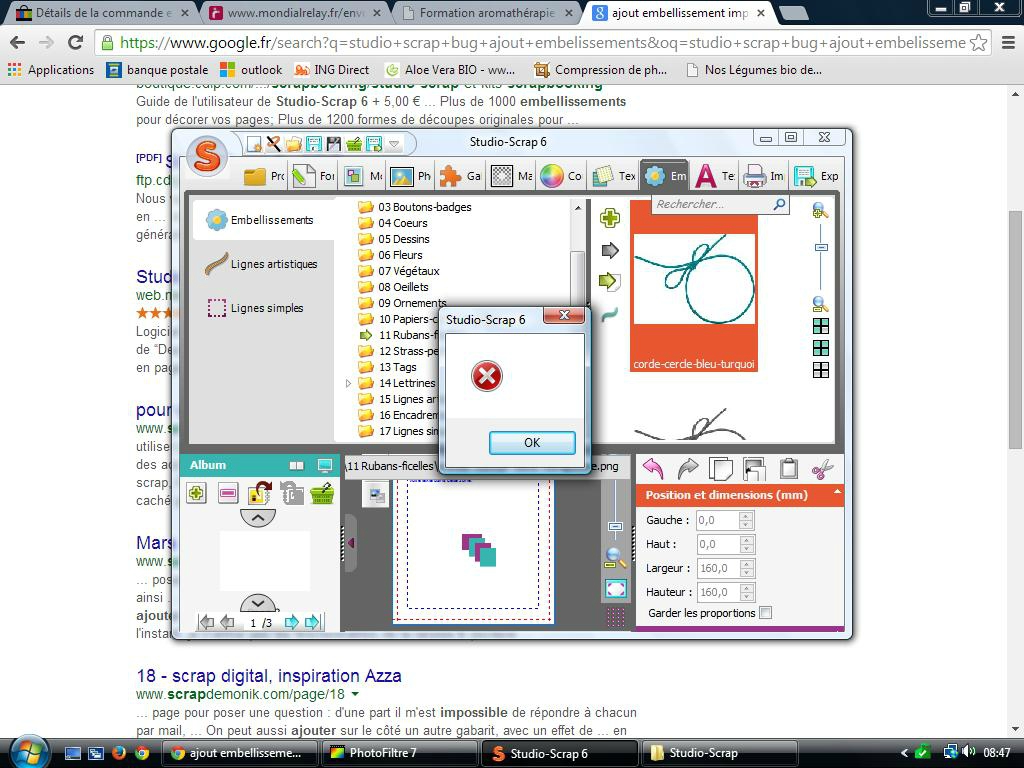Click the folder list scroll-up arrow
1024x768 pixels.
[x=577, y=208]
